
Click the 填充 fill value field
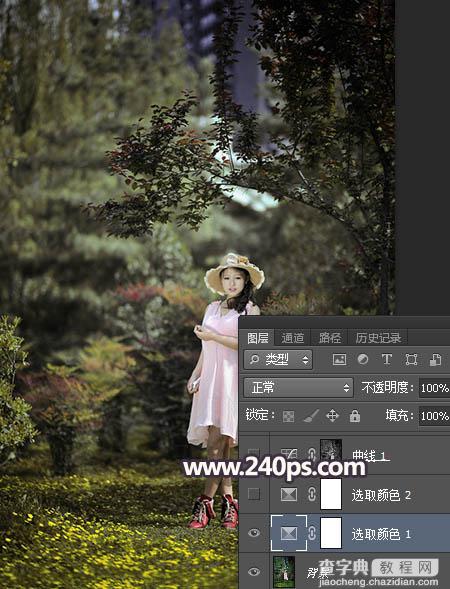click(x=434, y=416)
